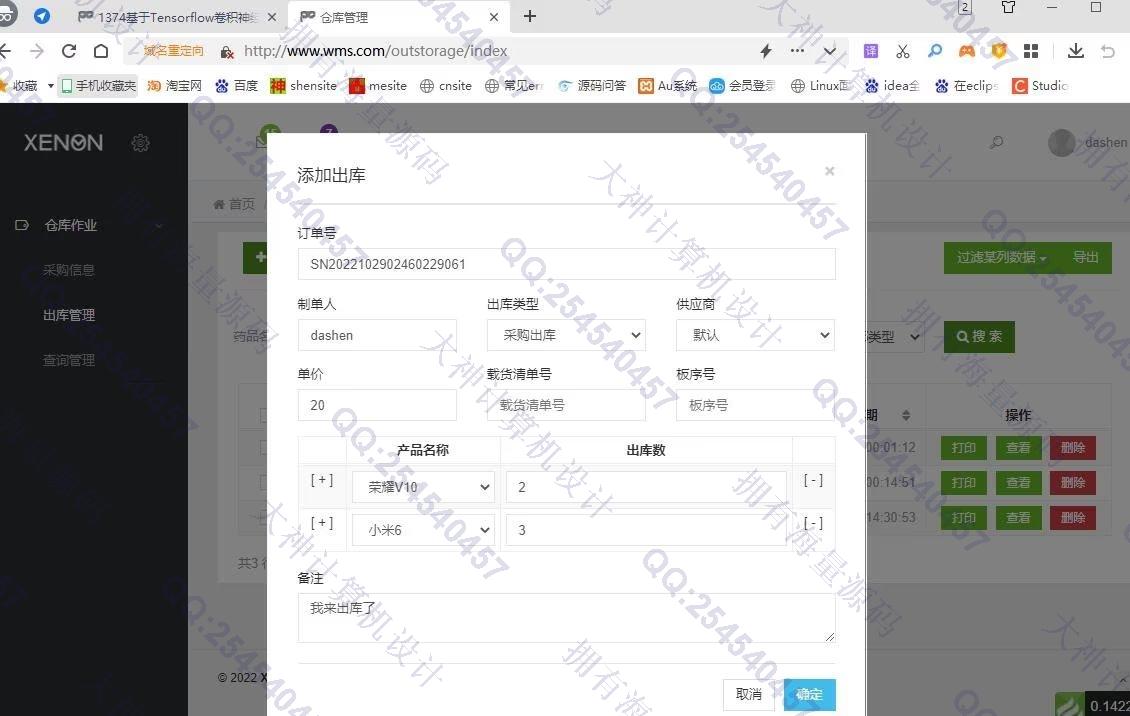The image size is (1130, 716).
Task: Click the 单价 field with value 20
Action: (x=377, y=405)
